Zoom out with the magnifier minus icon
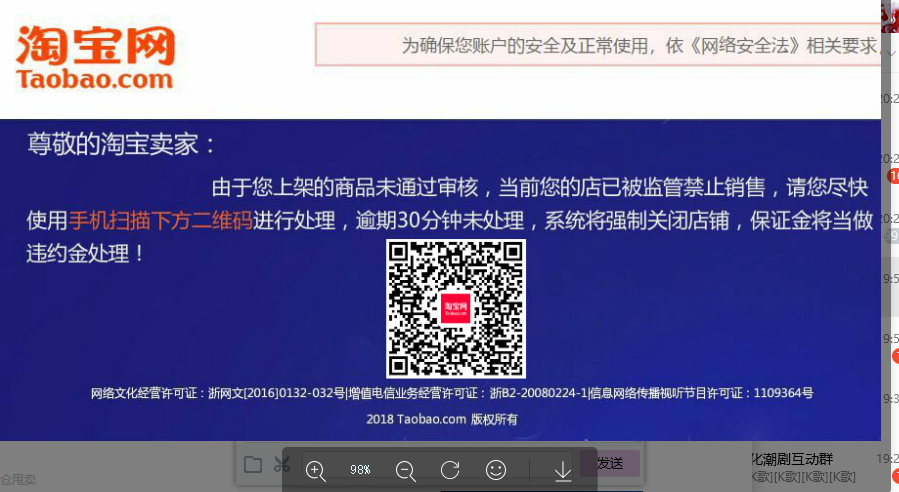This screenshot has height=492, width=899. (405, 470)
